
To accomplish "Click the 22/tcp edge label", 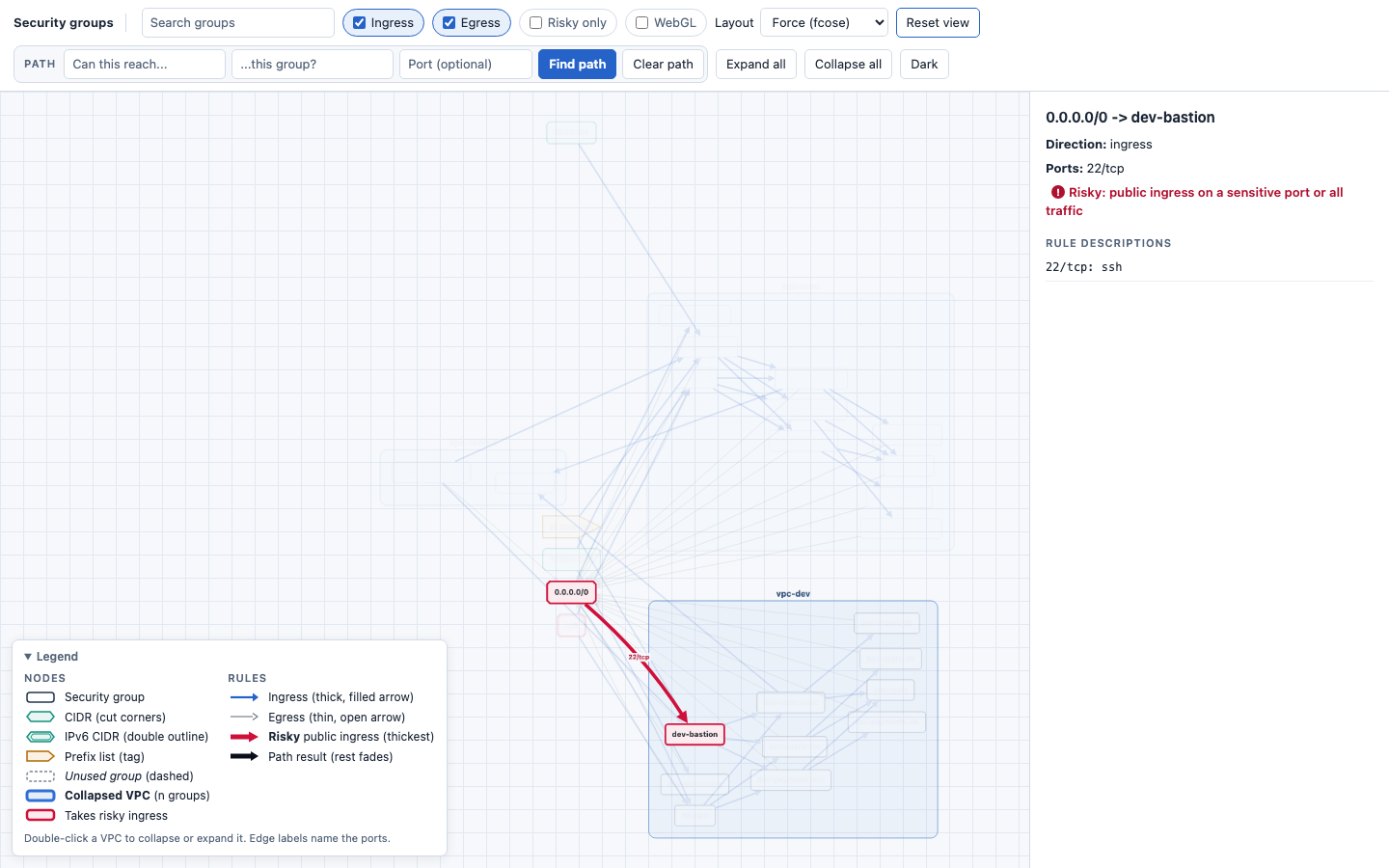I will [x=639, y=657].
